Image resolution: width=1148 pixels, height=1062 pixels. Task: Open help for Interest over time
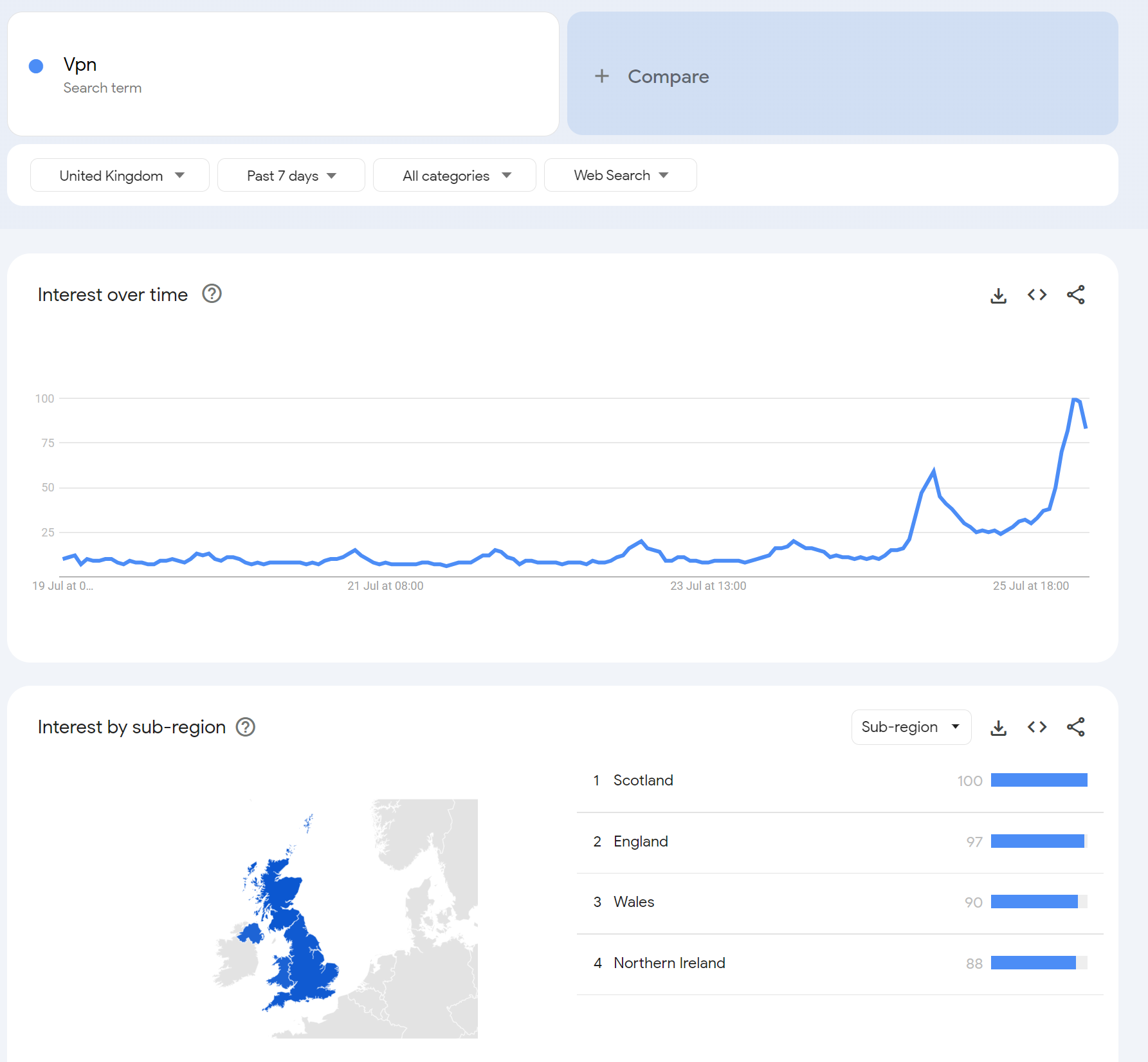coord(212,294)
